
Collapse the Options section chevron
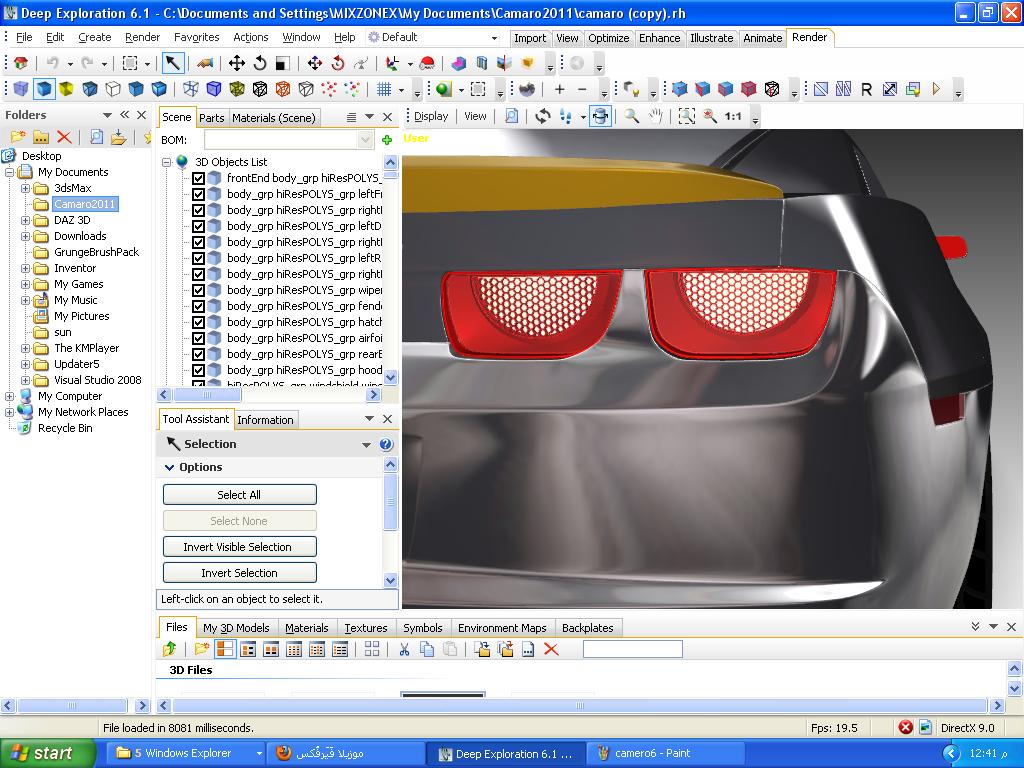(169, 467)
